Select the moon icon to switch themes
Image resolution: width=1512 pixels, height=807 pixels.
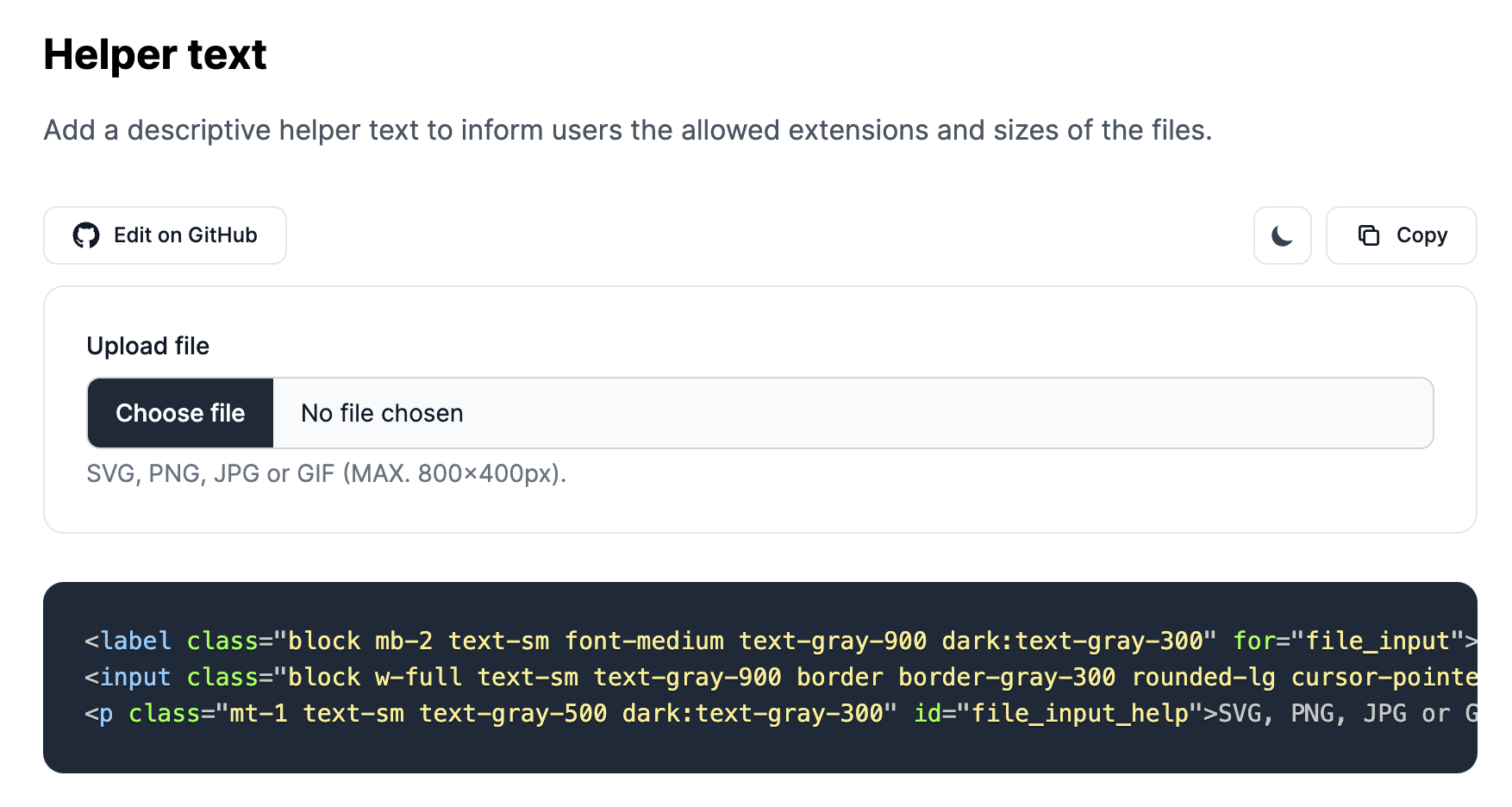[x=1282, y=235]
